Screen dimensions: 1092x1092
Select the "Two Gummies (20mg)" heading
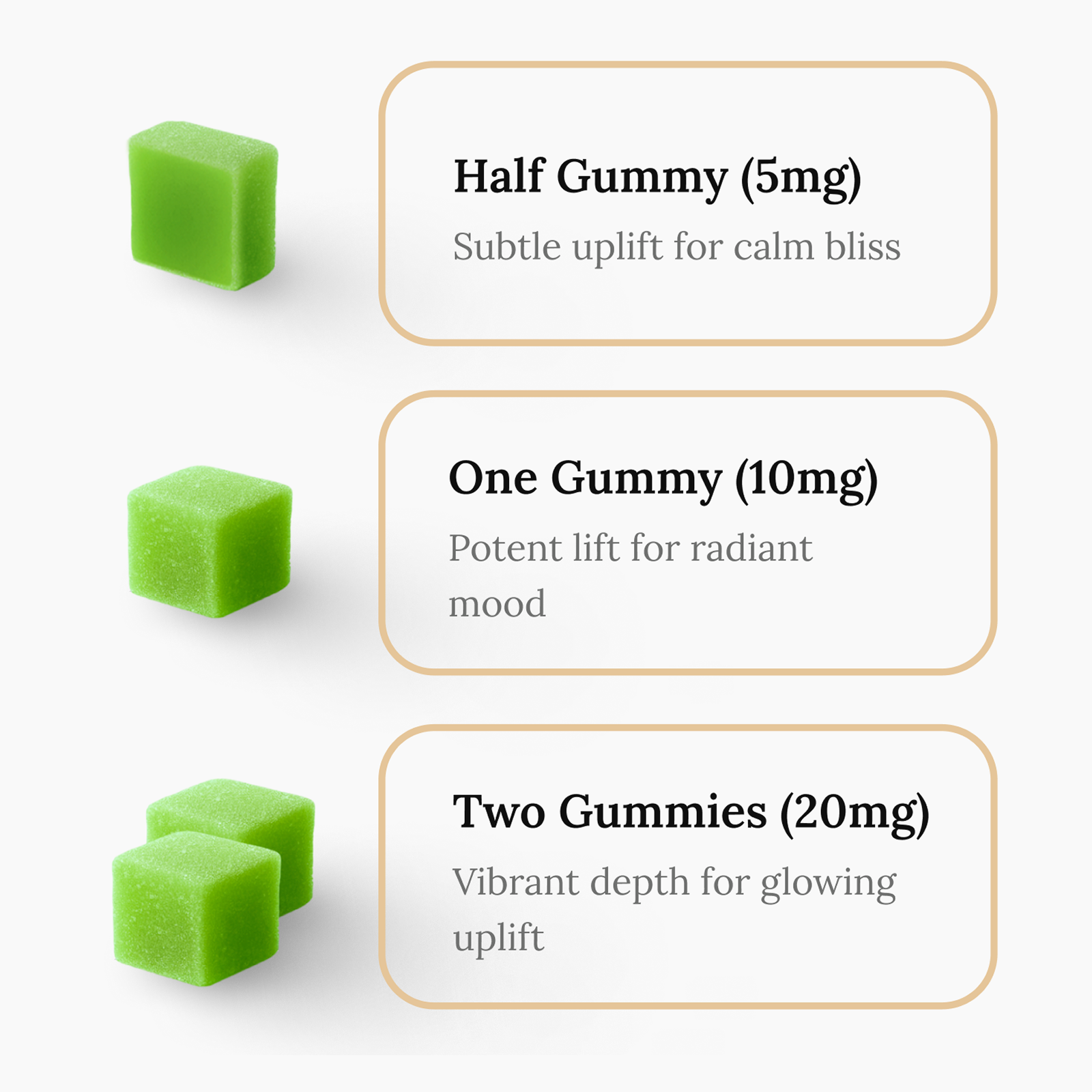coord(690,812)
